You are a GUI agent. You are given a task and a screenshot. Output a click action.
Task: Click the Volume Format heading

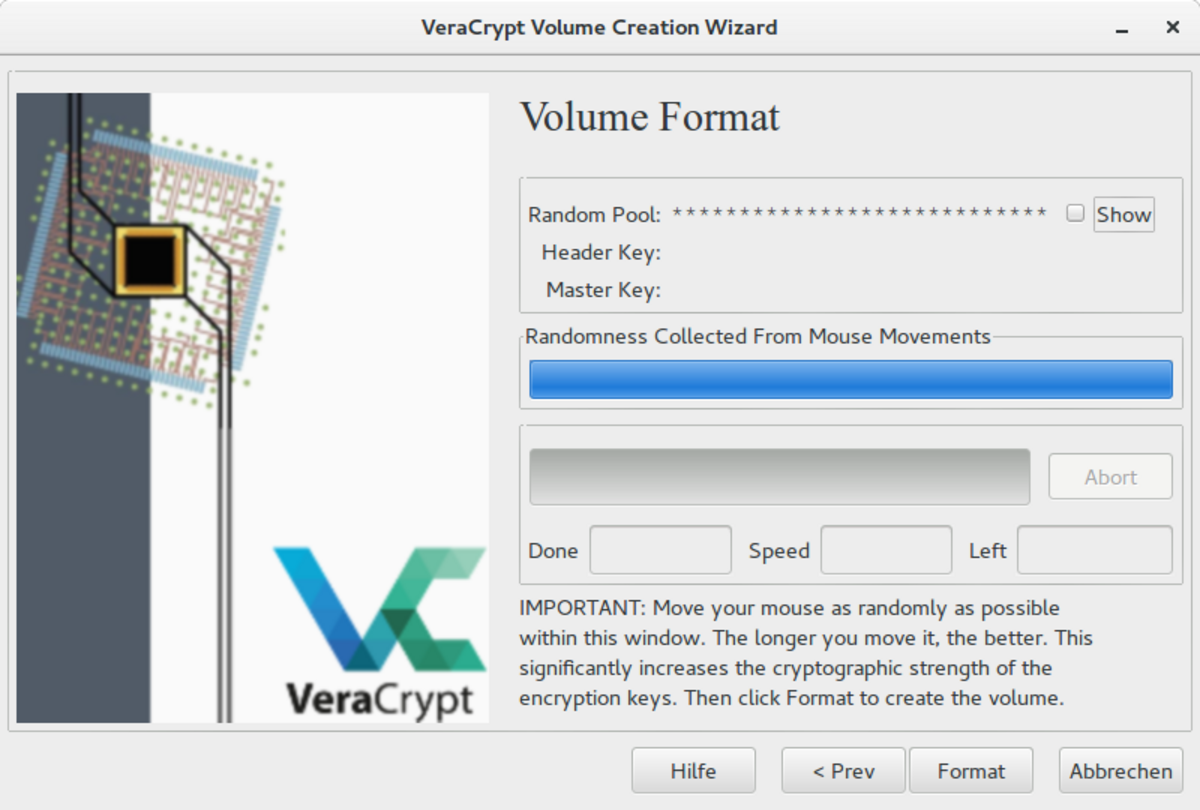point(650,118)
